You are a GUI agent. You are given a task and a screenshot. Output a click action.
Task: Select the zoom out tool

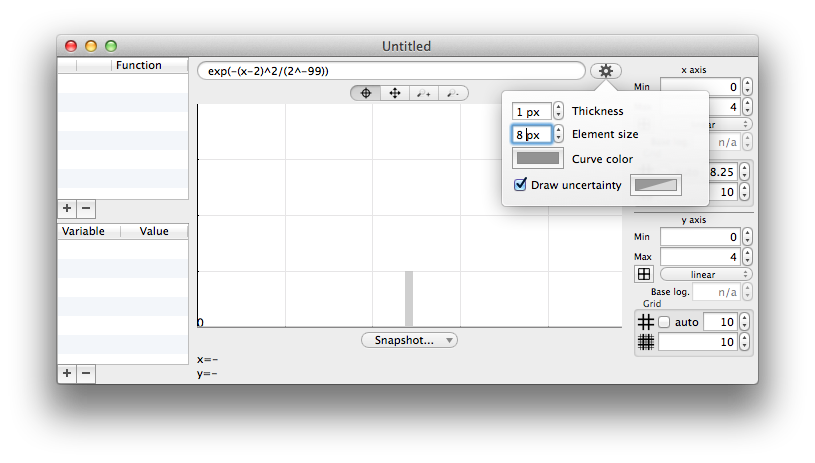tap(453, 93)
